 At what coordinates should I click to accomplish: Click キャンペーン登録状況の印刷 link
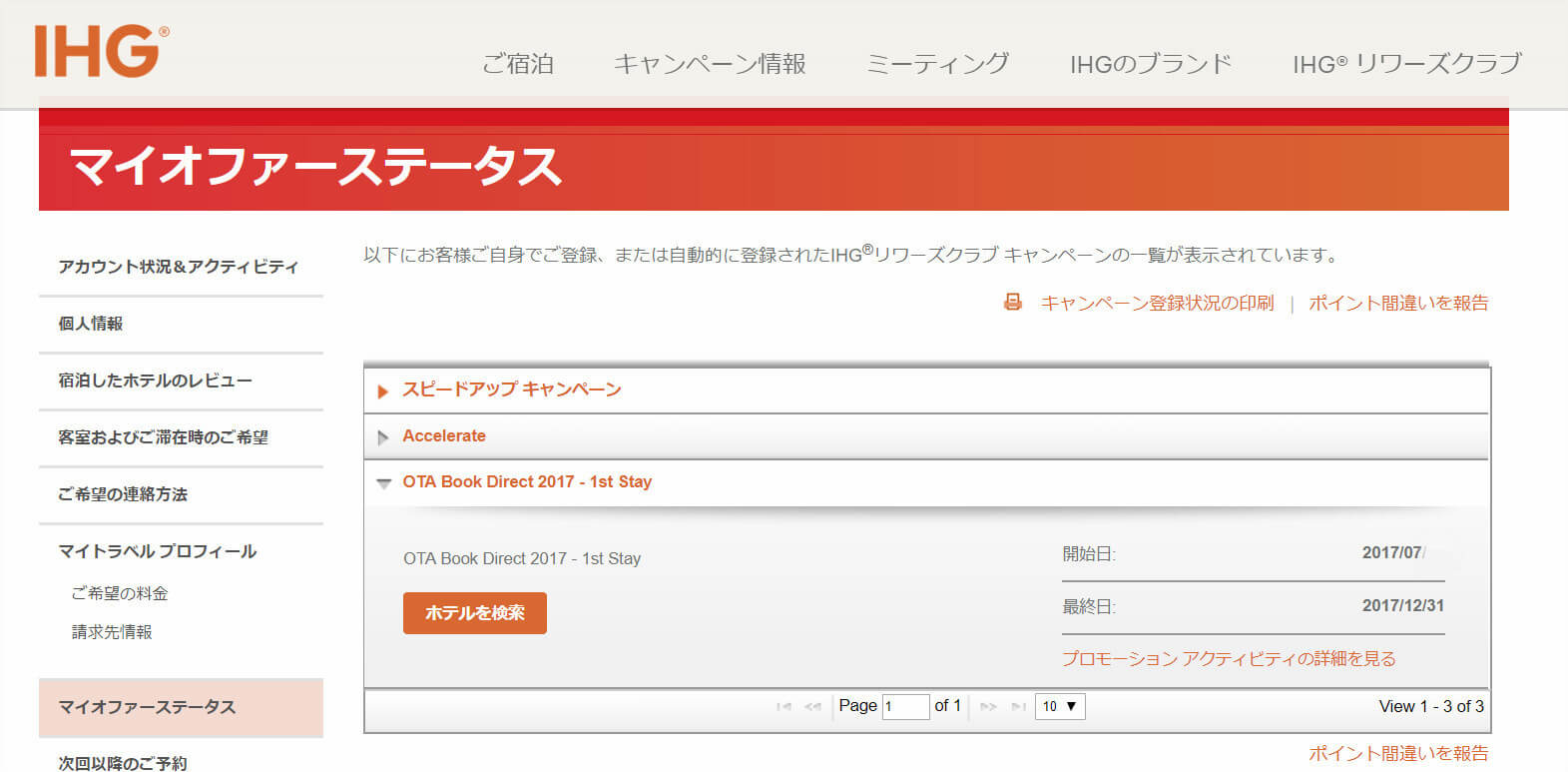tap(1157, 303)
